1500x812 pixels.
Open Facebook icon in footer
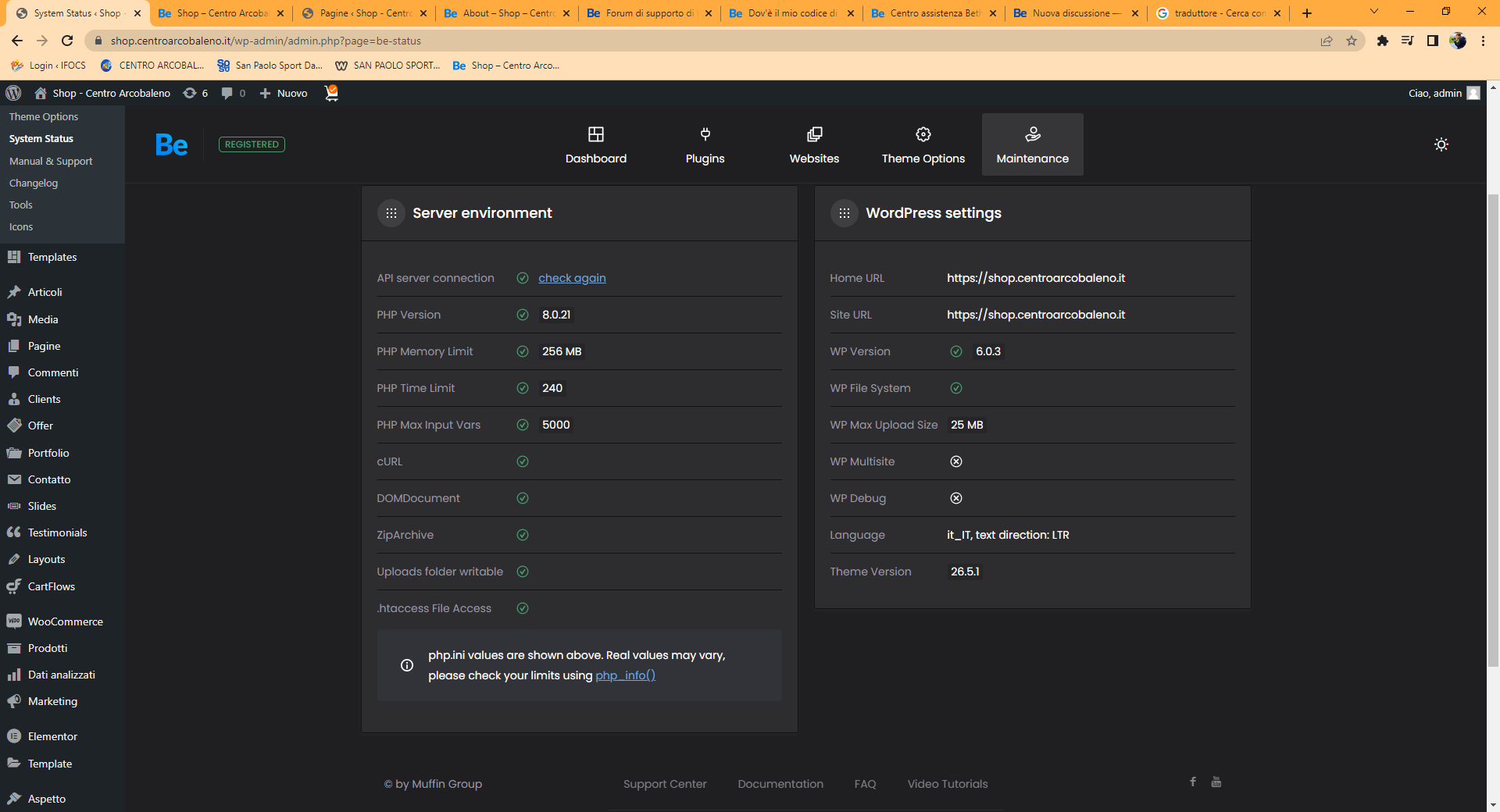pyautogui.click(x=1193, y=782)
